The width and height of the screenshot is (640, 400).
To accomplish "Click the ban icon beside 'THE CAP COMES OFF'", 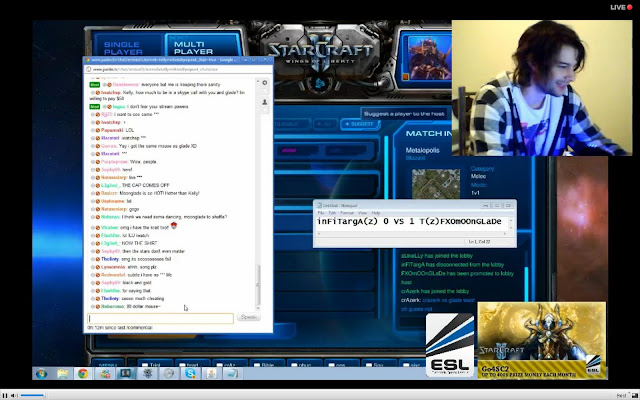I will click(98, 185).
